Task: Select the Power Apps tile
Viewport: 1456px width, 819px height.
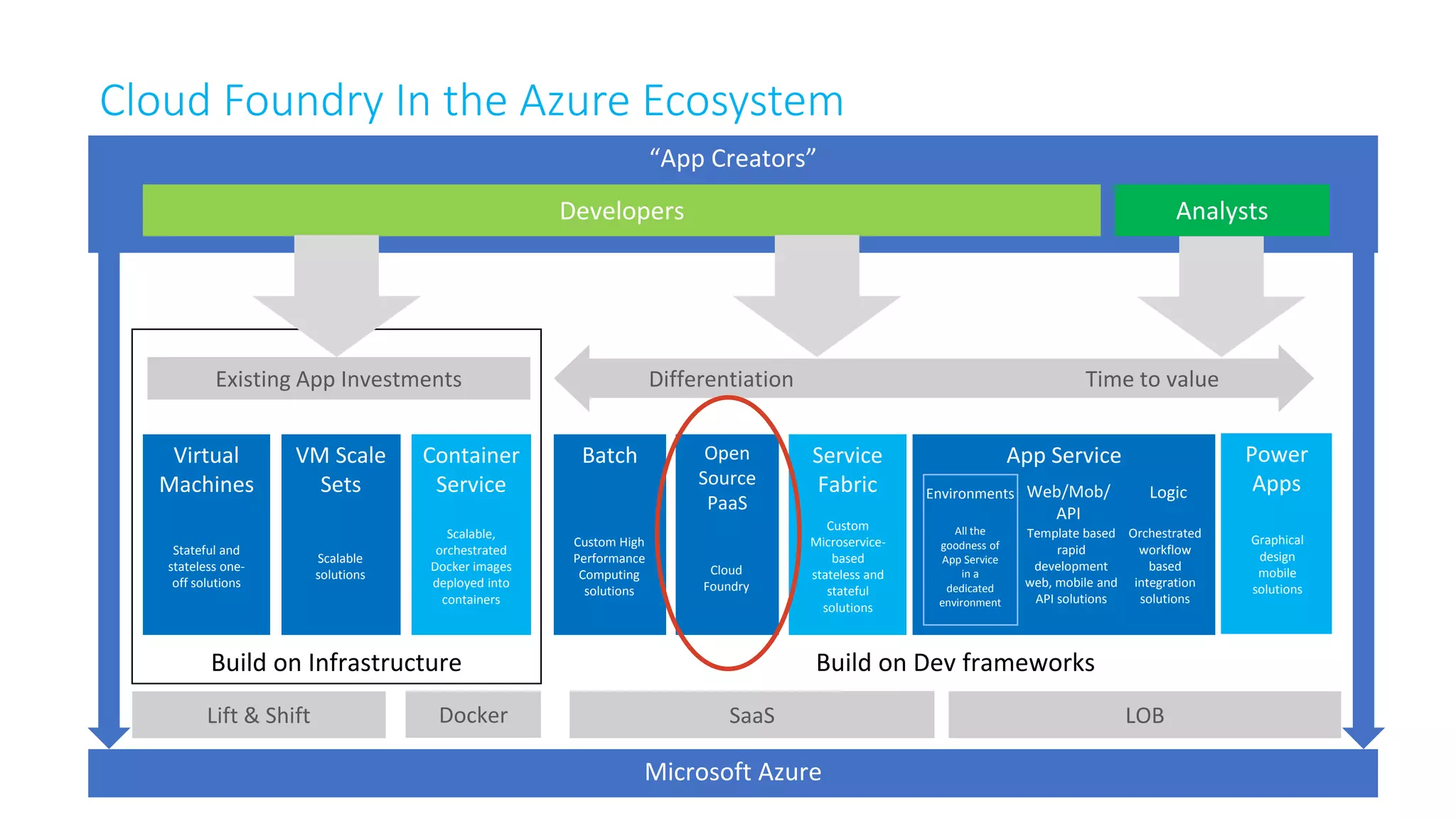Action: coord(1276,533)
